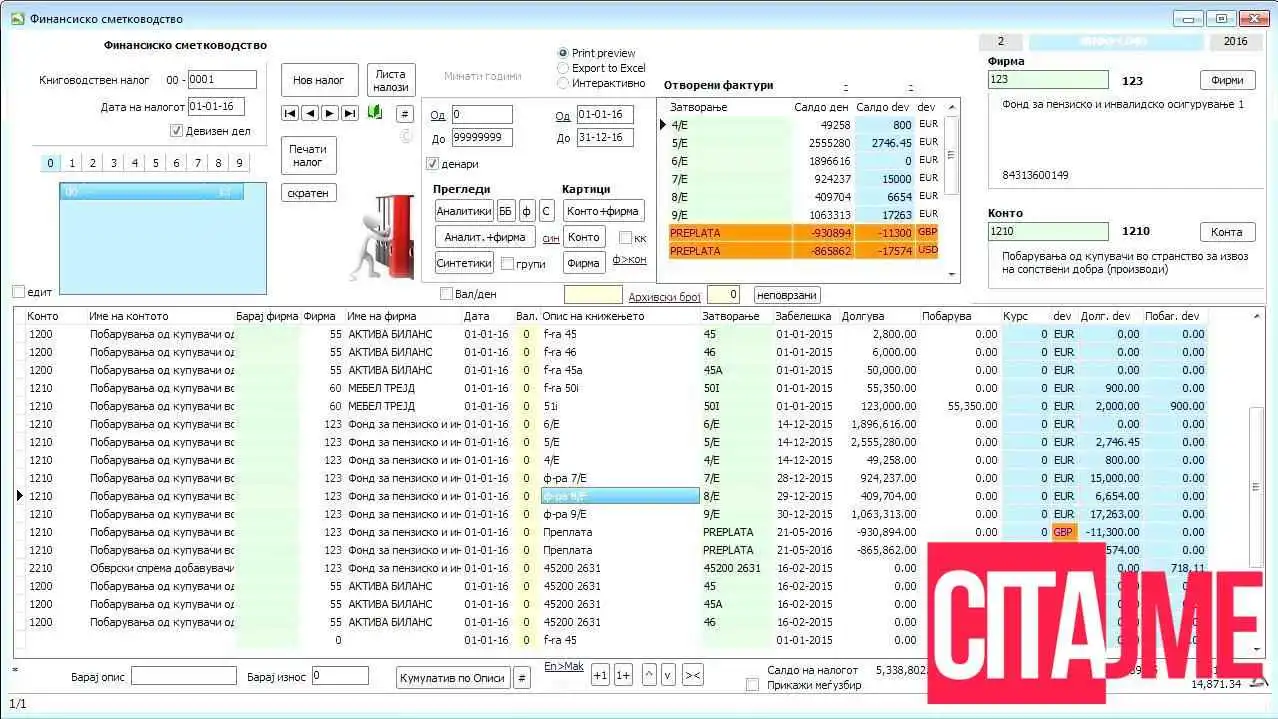Toggle the Девизен дел checkbox
1278x719 pixels.
click(177, 131)
